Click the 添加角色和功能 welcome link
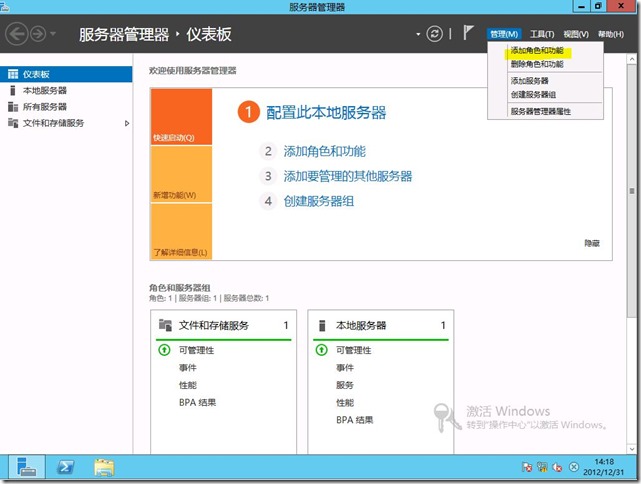The image size is (641, 484). coord(325,152)
